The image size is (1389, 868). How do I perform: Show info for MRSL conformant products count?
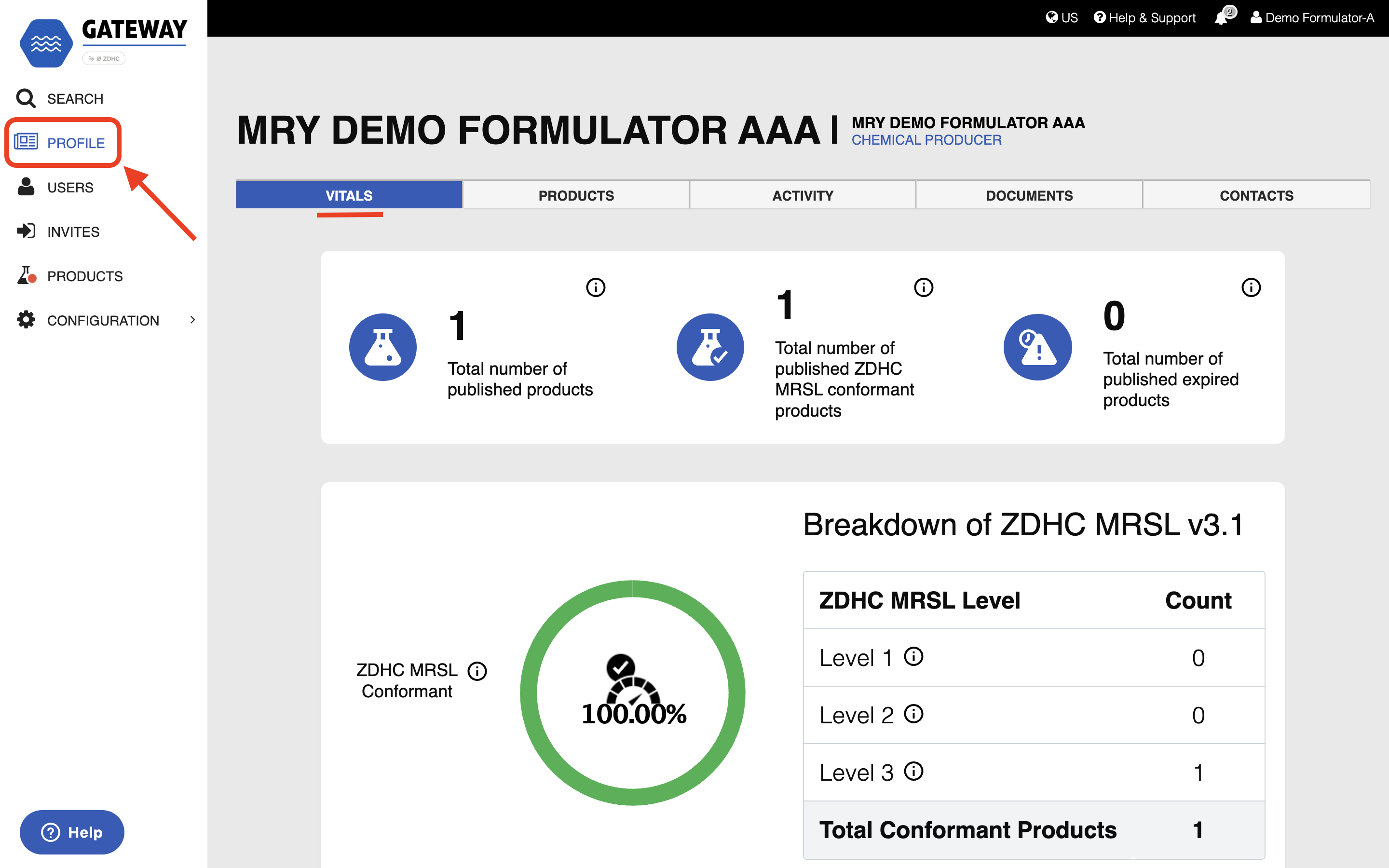[924, 287]
